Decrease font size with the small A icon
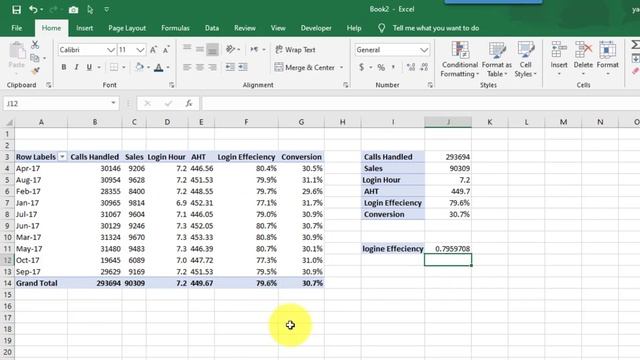Screen dimensions: 640x360 click(x=166, y=50)
